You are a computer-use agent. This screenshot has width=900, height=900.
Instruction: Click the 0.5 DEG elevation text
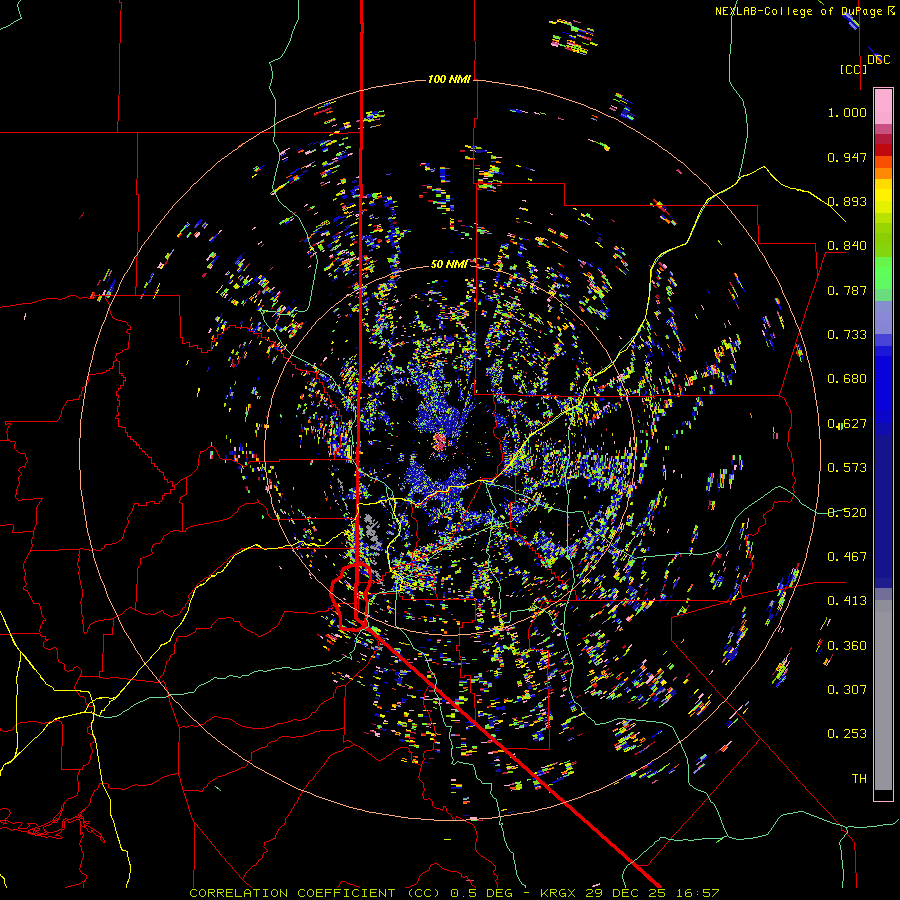pos(483,893)
